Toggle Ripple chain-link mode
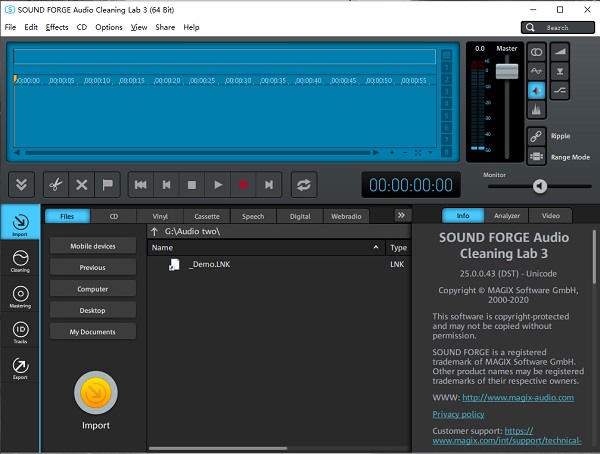The width and height of the screenshot is (600, 454). click(x=536, y=136)
